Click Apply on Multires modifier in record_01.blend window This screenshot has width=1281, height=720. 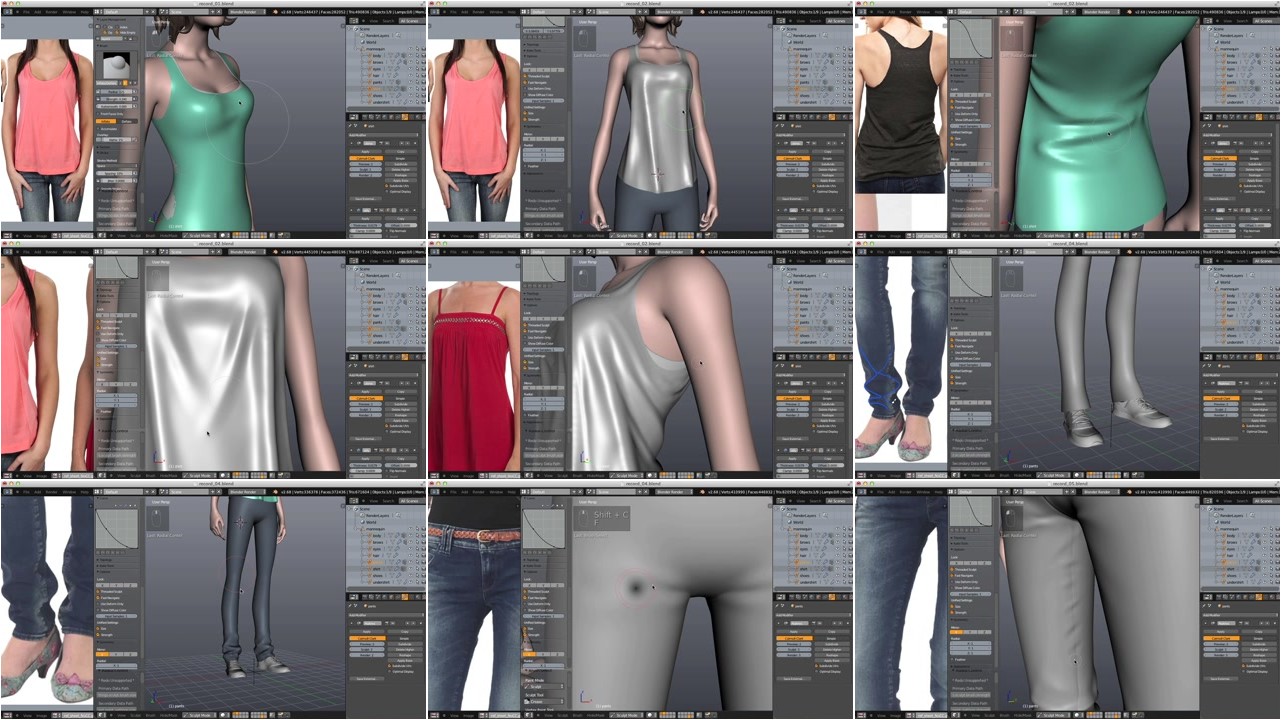tap(366, 151)
